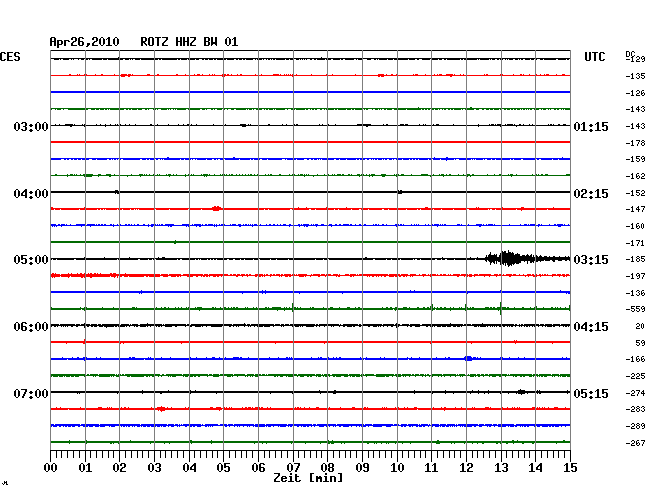Click the 03 minute axis tick label
Screen dimensions: 650x494
154,468
